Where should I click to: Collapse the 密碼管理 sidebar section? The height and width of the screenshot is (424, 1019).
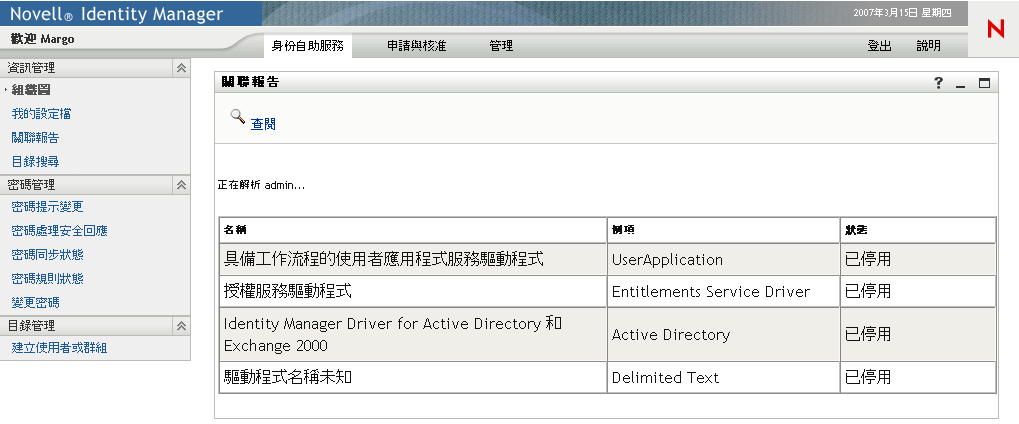pyautogui.click(x=181, y=185)
